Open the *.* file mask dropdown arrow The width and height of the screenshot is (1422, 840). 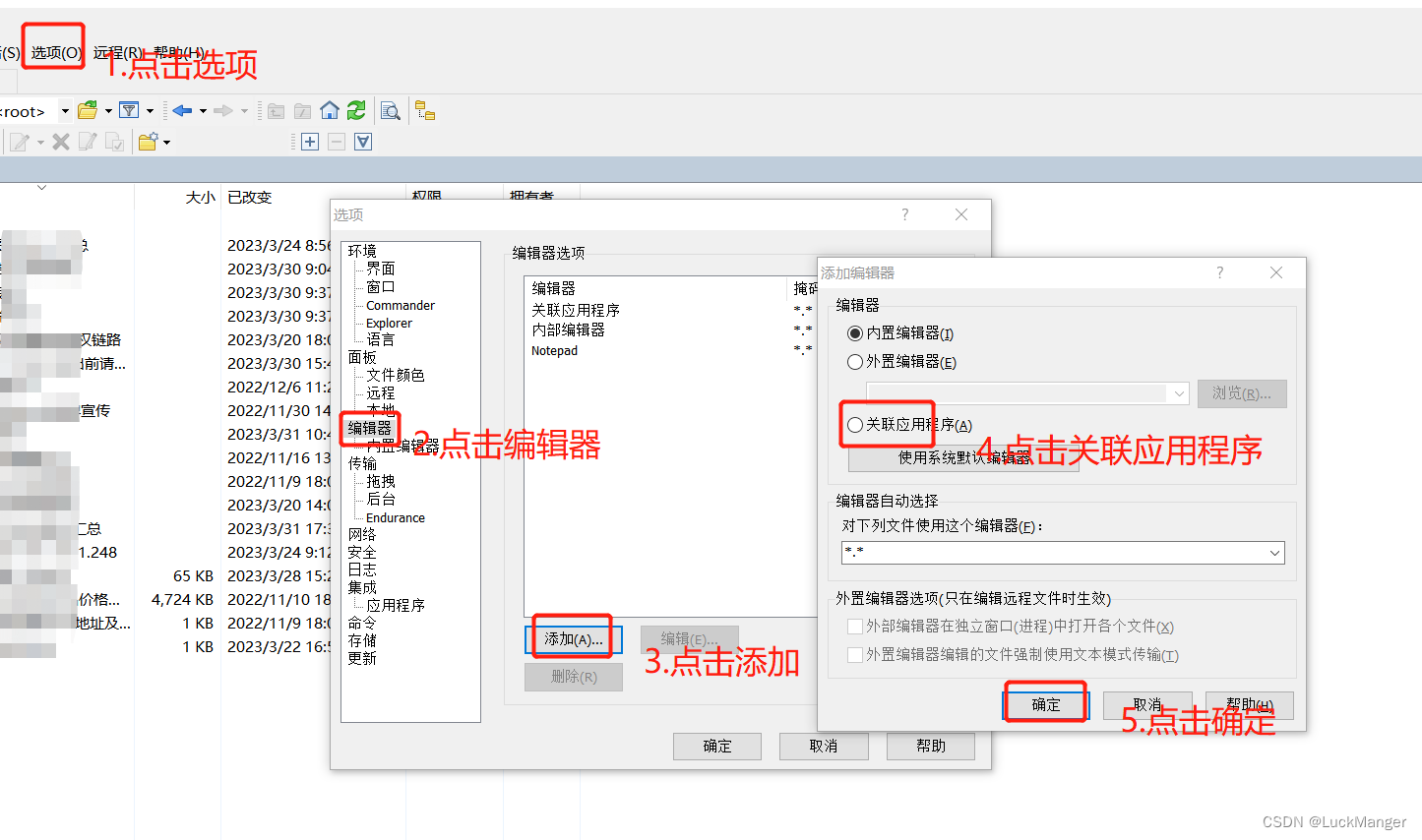click(1274, 553)
